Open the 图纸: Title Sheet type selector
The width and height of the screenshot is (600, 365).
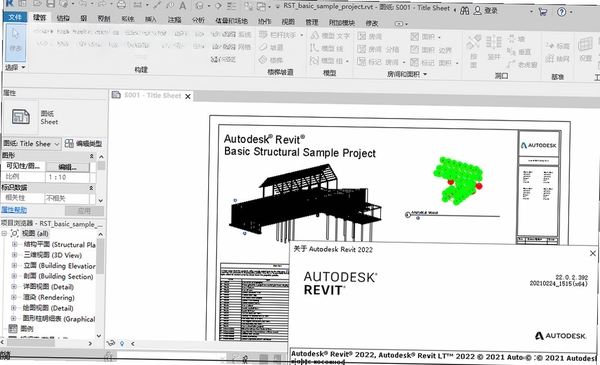pyautogui.click(x=31, y=144)
